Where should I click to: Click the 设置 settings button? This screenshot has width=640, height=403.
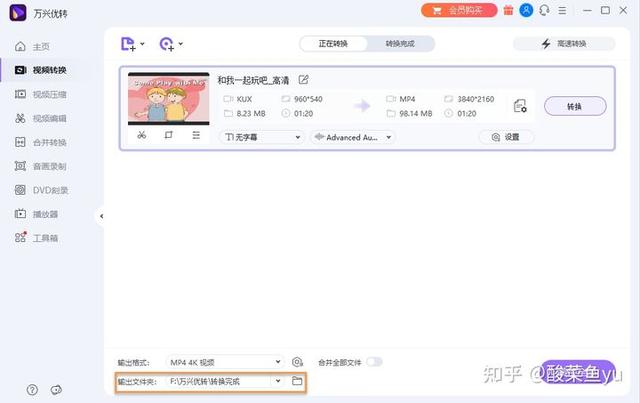pyautogui.click(x=506, y=137)
